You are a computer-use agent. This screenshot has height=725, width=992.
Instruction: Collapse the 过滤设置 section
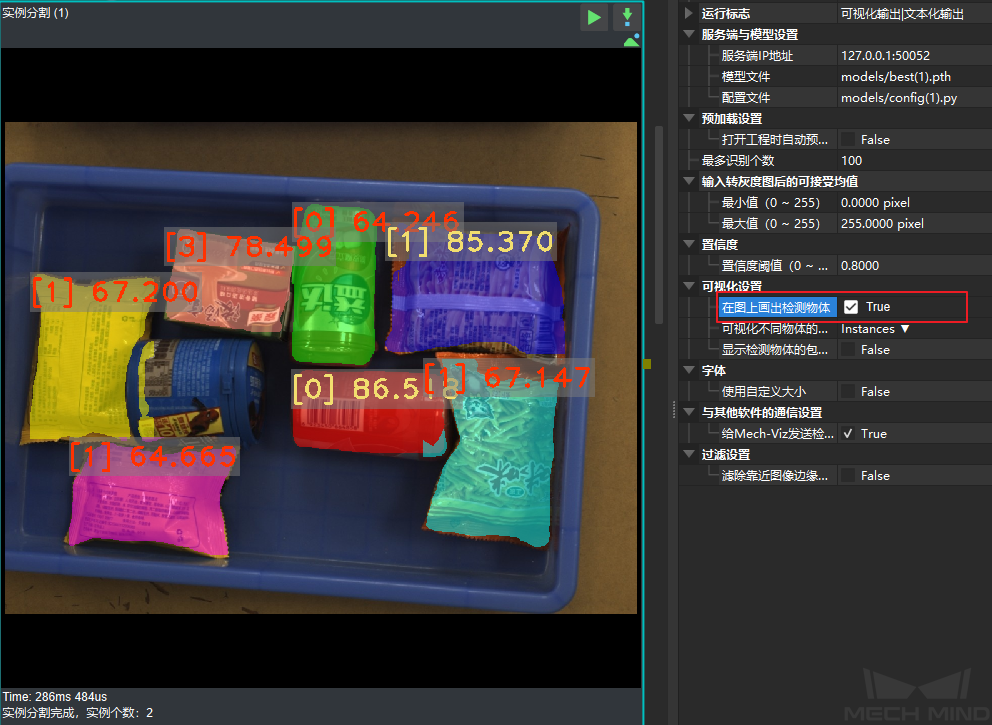click(x=689, y=455)
